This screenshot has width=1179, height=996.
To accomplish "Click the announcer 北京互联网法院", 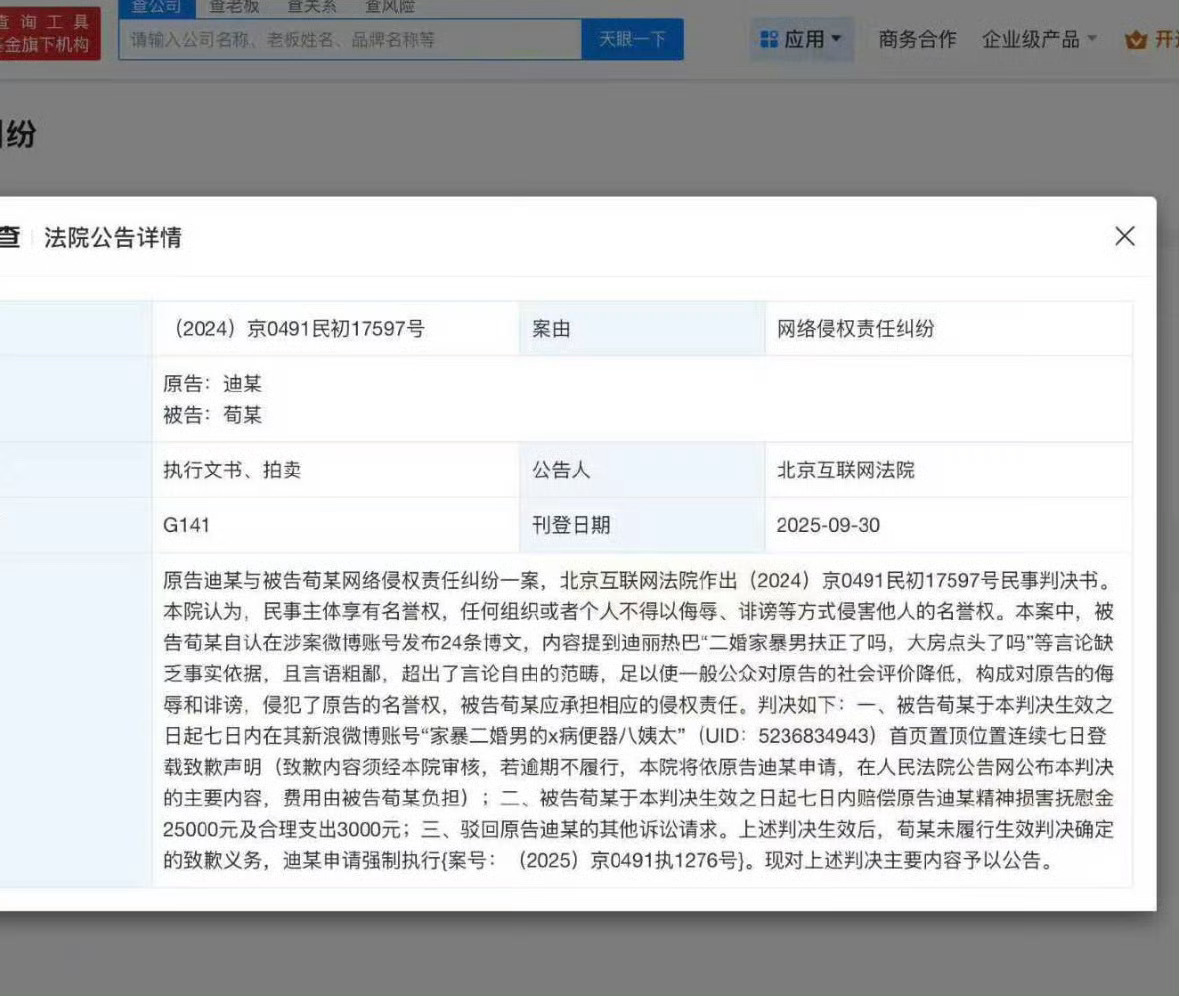I will [x=845, y=470].
